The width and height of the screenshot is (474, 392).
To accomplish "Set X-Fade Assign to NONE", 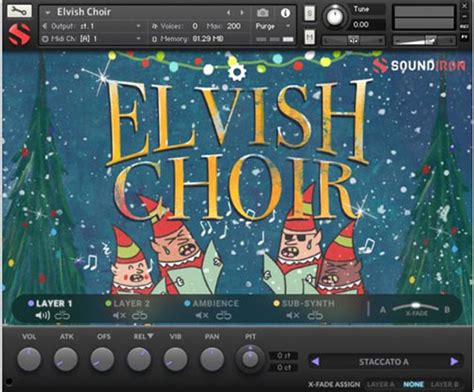I will tap(413, 384).
